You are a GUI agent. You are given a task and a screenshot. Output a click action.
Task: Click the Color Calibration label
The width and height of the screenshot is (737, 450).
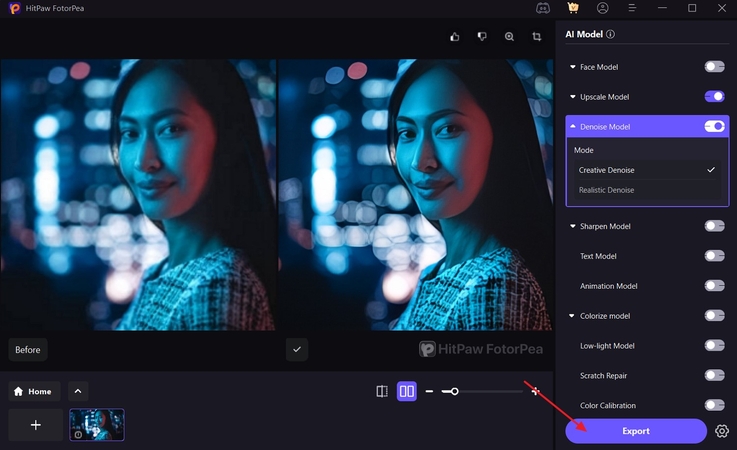(x=608, y=405)
